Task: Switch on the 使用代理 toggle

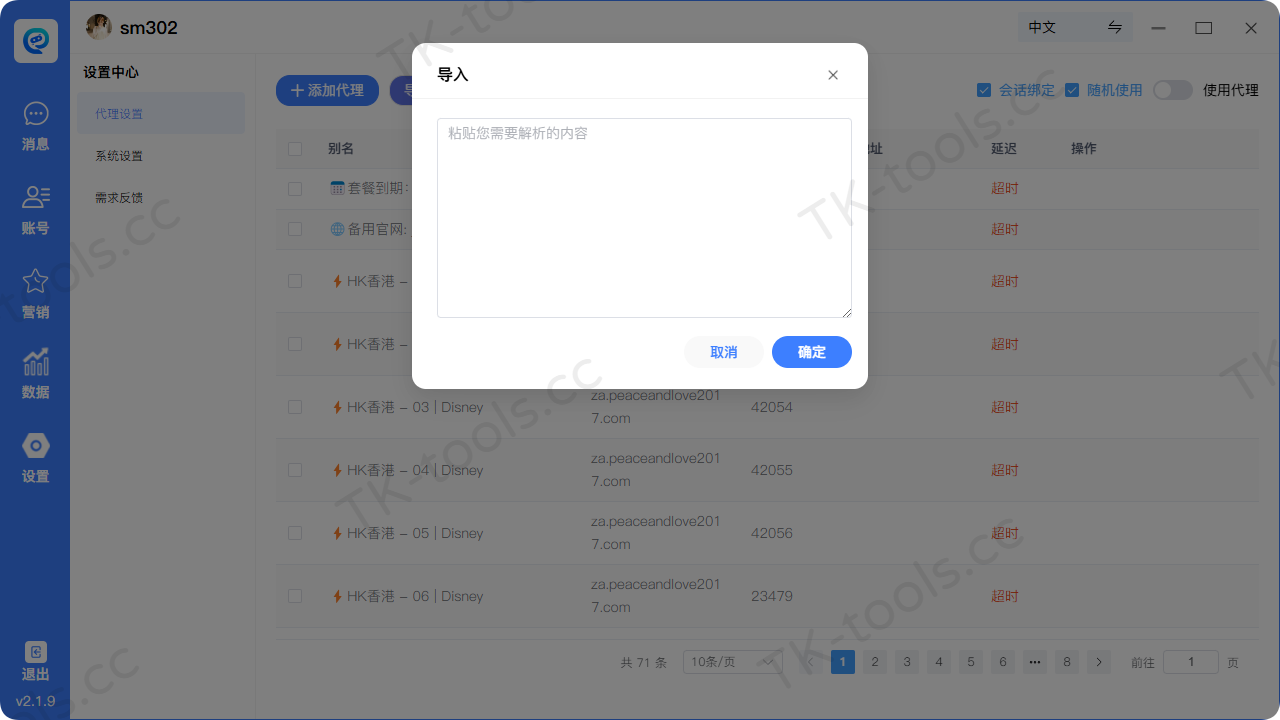Action: (1173, 90)
